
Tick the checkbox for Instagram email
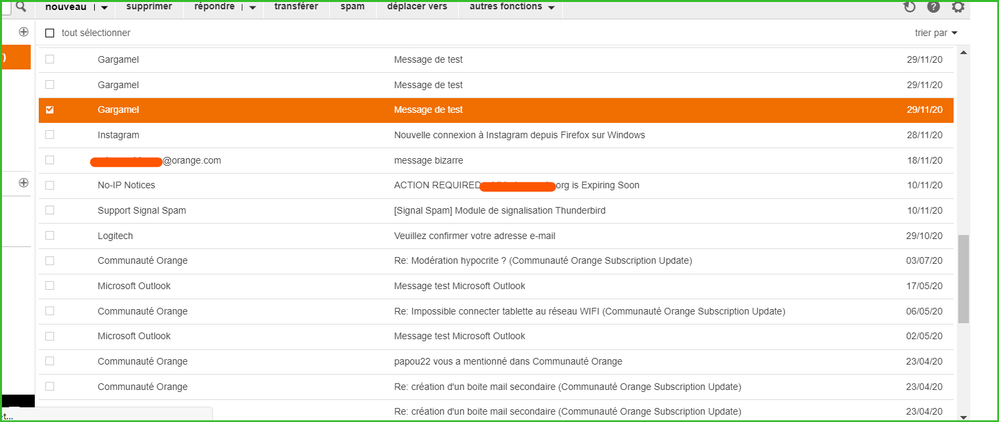tap(50, 135)
